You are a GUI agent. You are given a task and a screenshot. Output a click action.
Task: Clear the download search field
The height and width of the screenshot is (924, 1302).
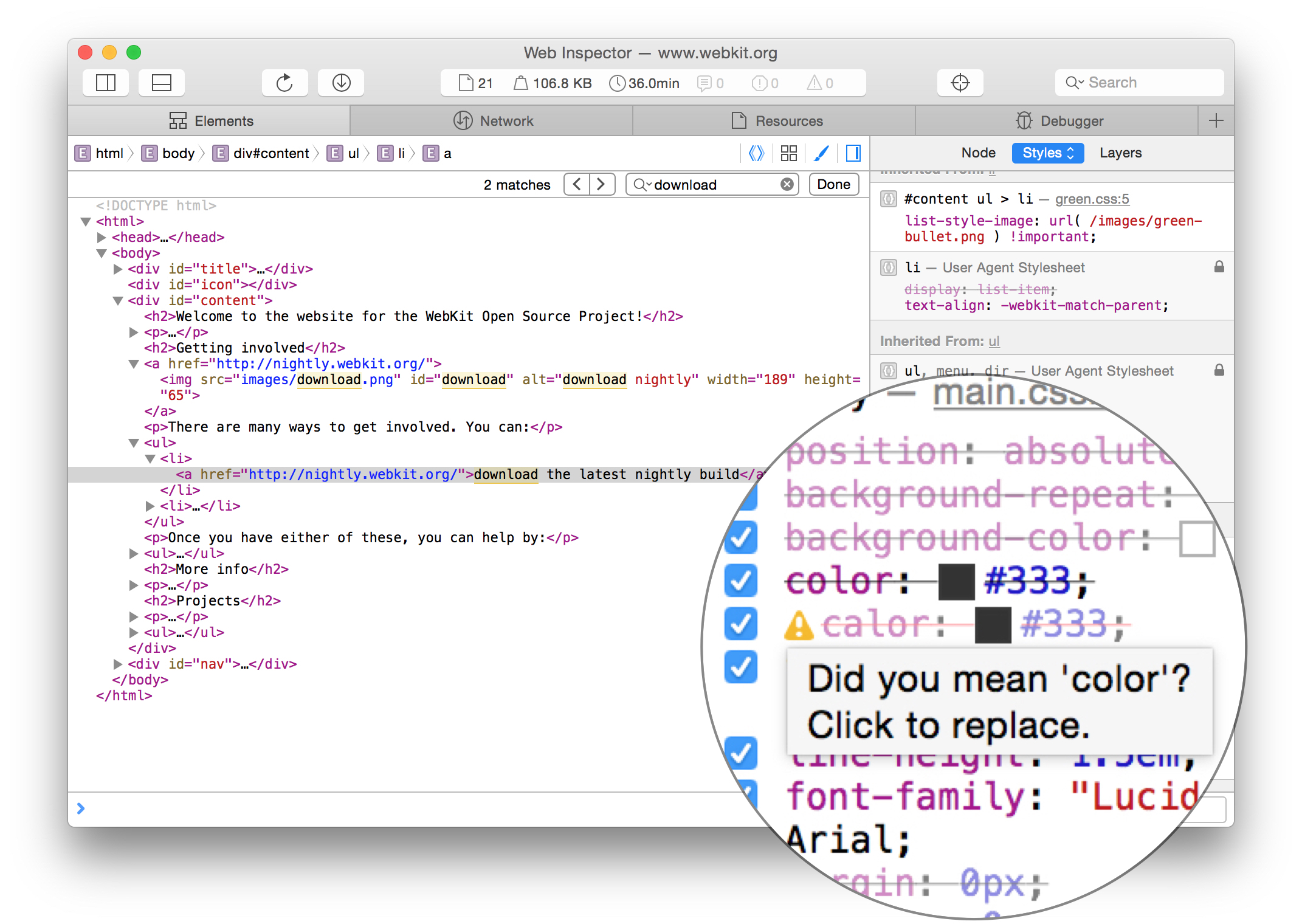tap(787, 184)
